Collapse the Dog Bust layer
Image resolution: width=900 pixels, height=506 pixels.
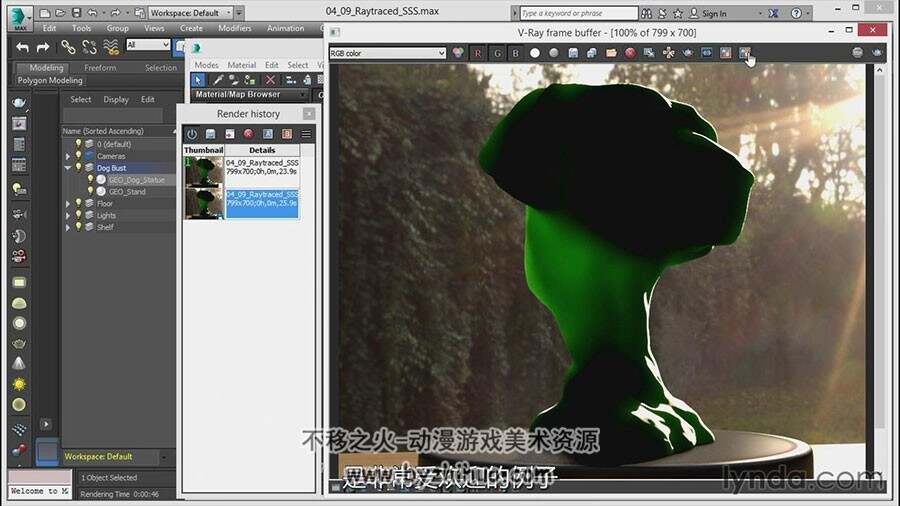68,168
